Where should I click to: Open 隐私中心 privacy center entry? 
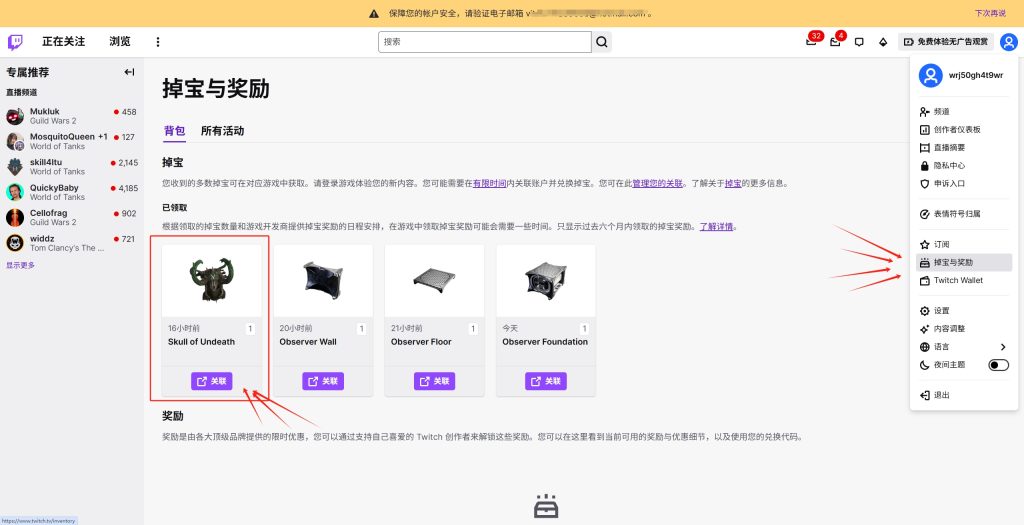[965, 166]
